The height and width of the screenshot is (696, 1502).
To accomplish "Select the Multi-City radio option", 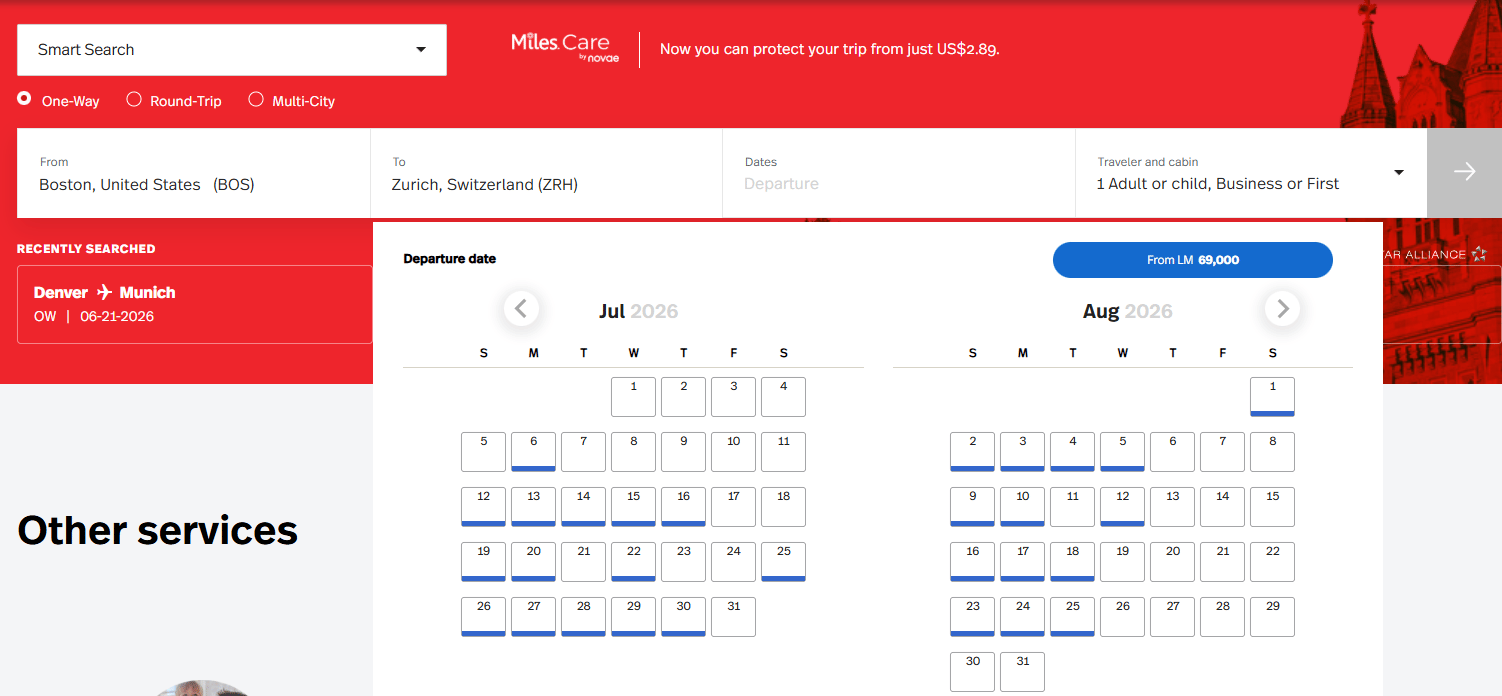I will point(256,99).
